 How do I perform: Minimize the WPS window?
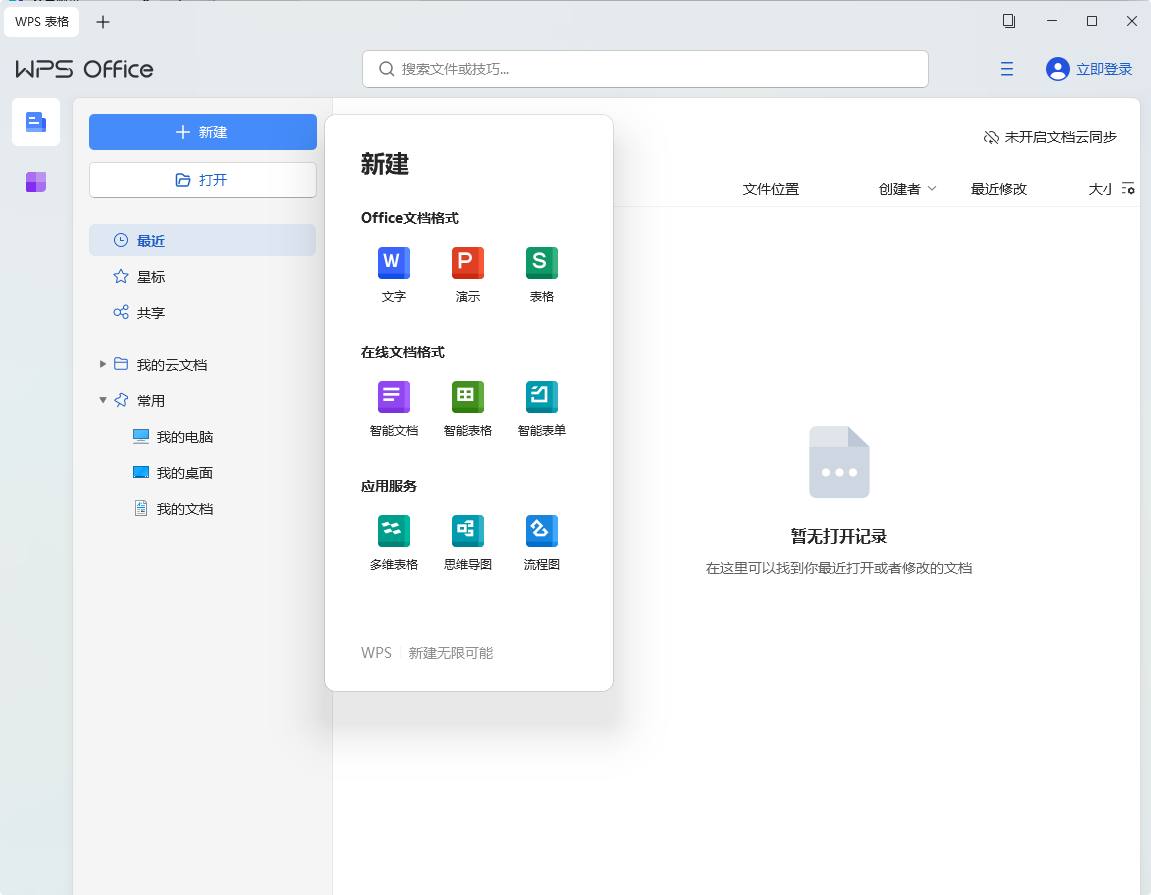pyautogui.click(x=1051, y=21)
